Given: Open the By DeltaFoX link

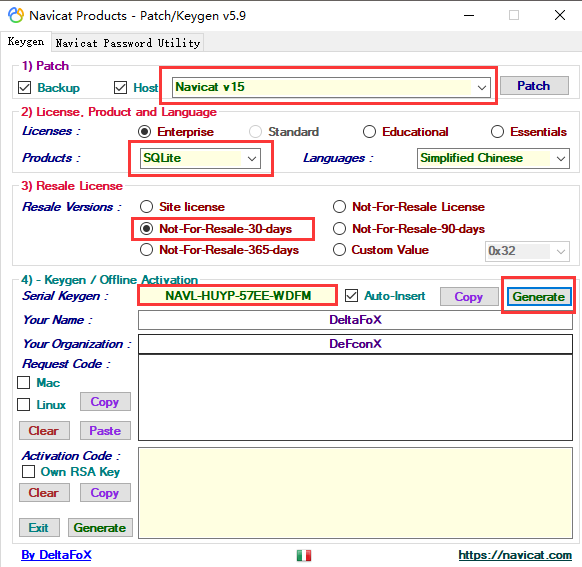Looking at the screenshot, I should (x=56, y=555).
